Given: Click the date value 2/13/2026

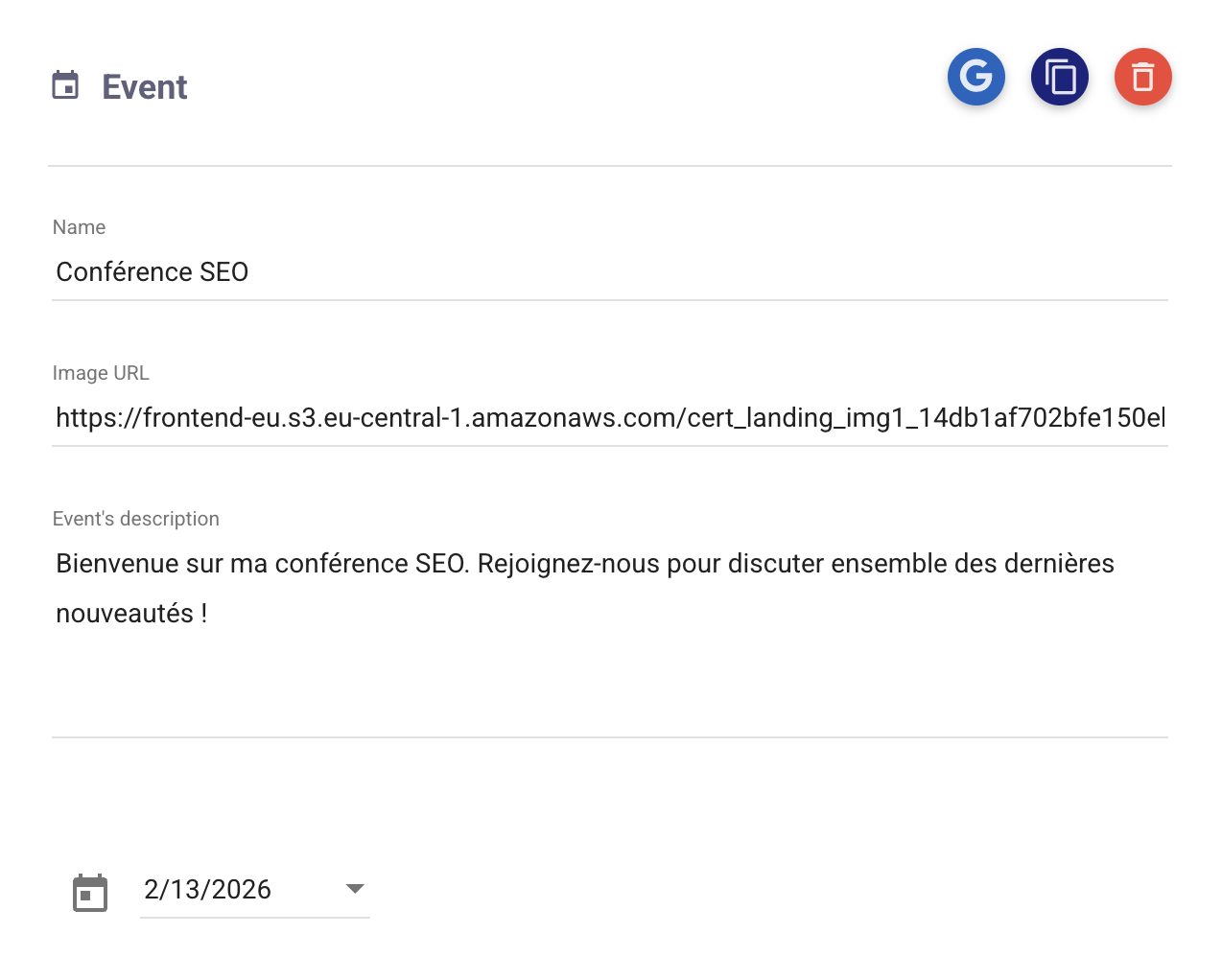Looking at the screenshot, I should [x=207, y=890].
